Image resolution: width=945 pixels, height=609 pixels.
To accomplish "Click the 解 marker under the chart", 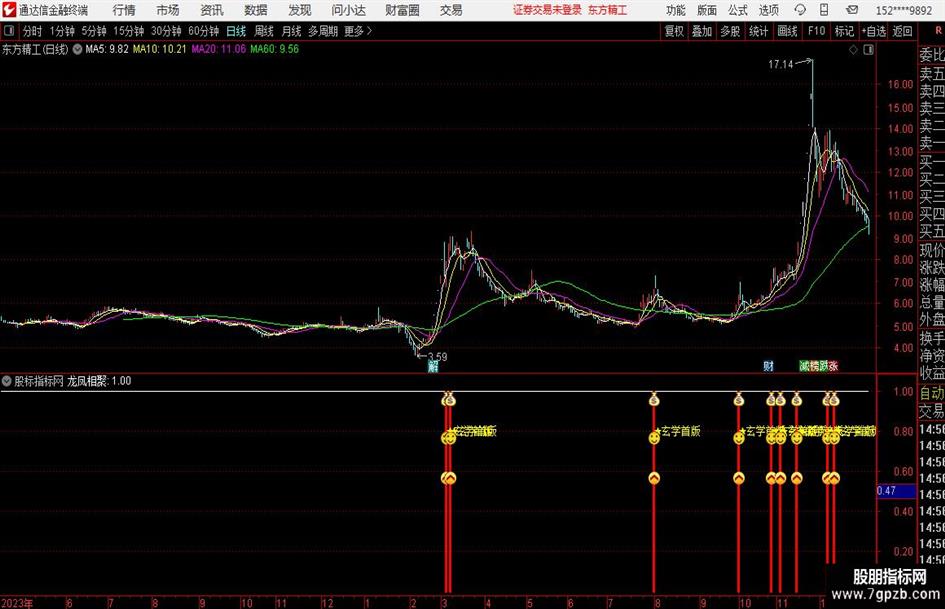I will 433,366.
